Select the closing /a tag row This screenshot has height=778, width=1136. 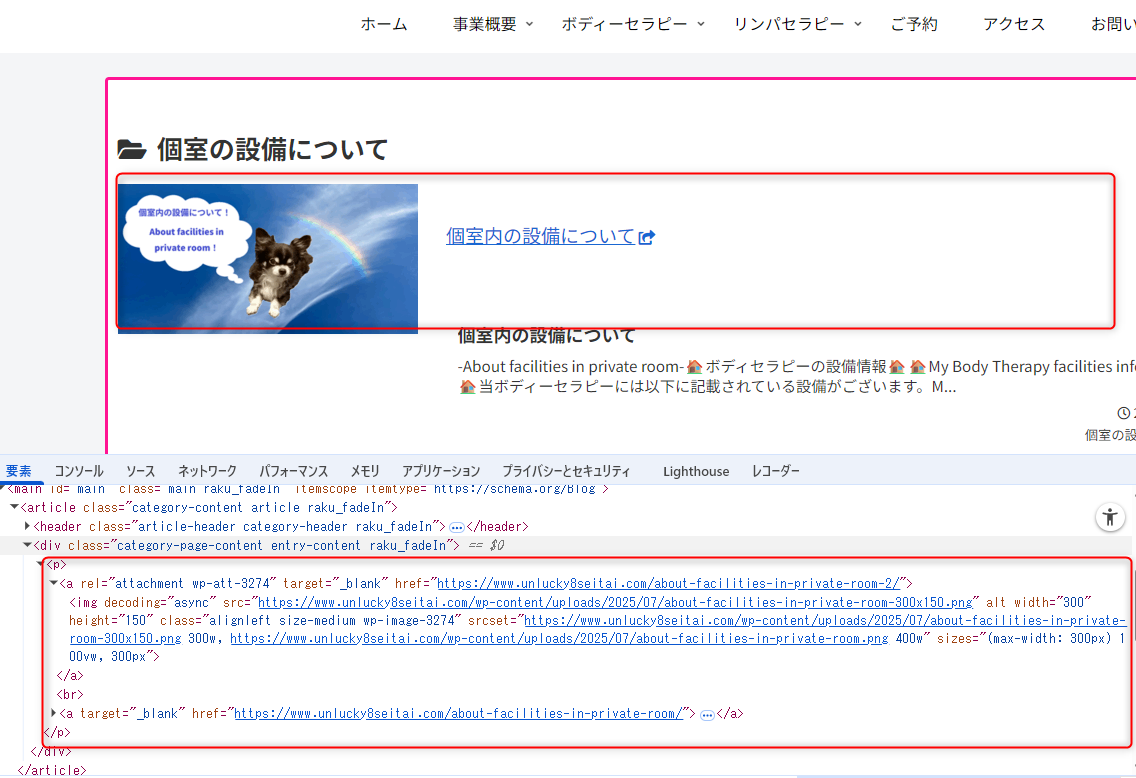(70, 675)
